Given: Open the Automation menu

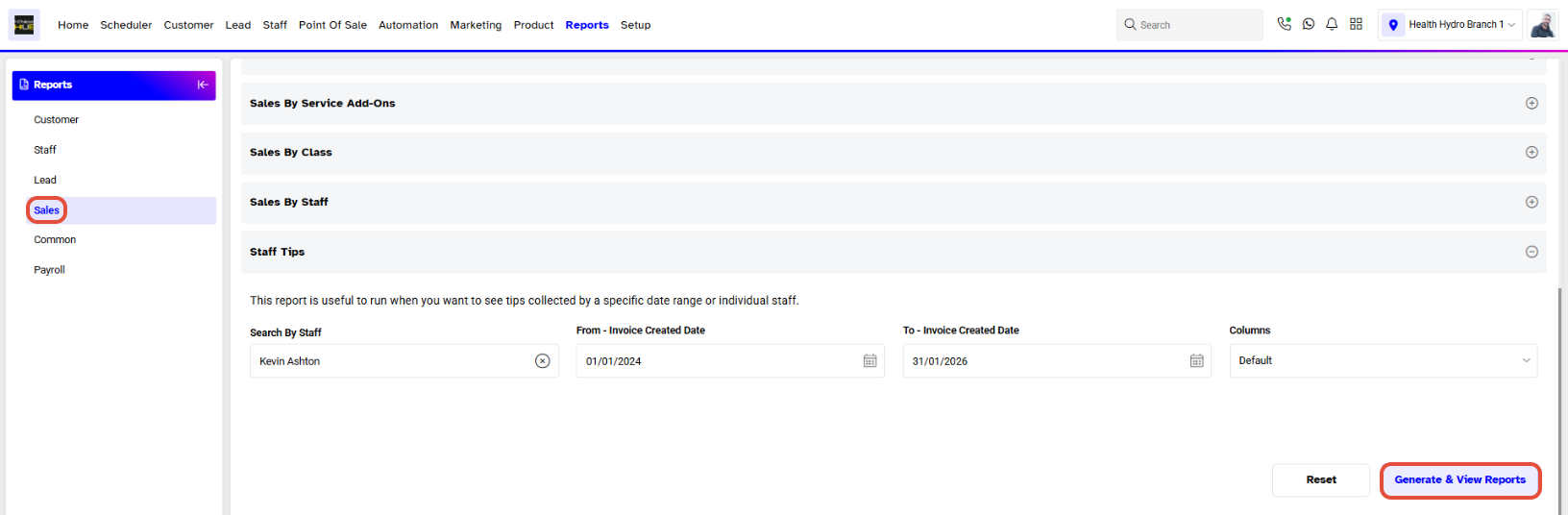Looking at the screenshot, I should click(x=408, y=25).
